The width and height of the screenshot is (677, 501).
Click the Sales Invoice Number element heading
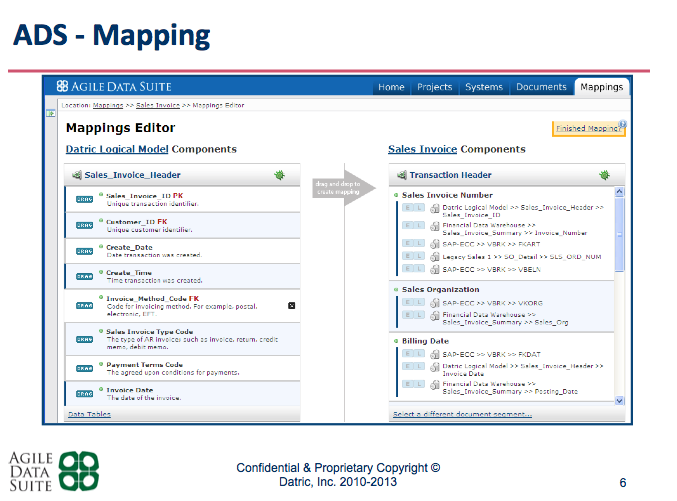pyautogui.click(x=447, y=195)
